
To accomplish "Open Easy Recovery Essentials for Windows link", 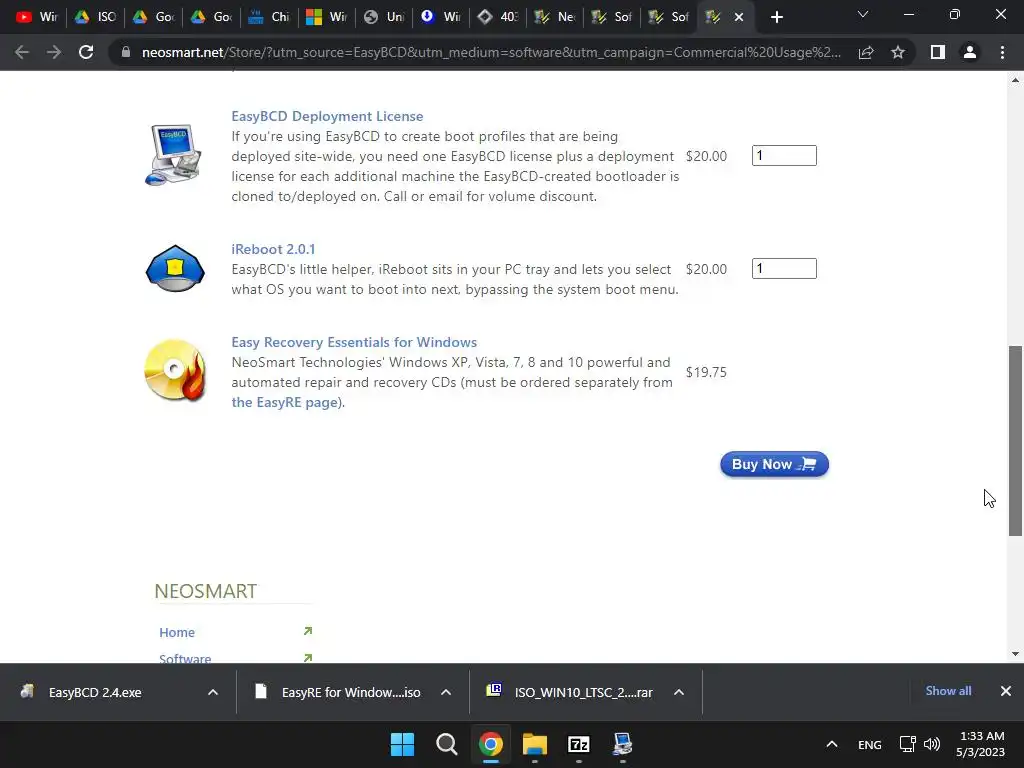I will 354,342.
